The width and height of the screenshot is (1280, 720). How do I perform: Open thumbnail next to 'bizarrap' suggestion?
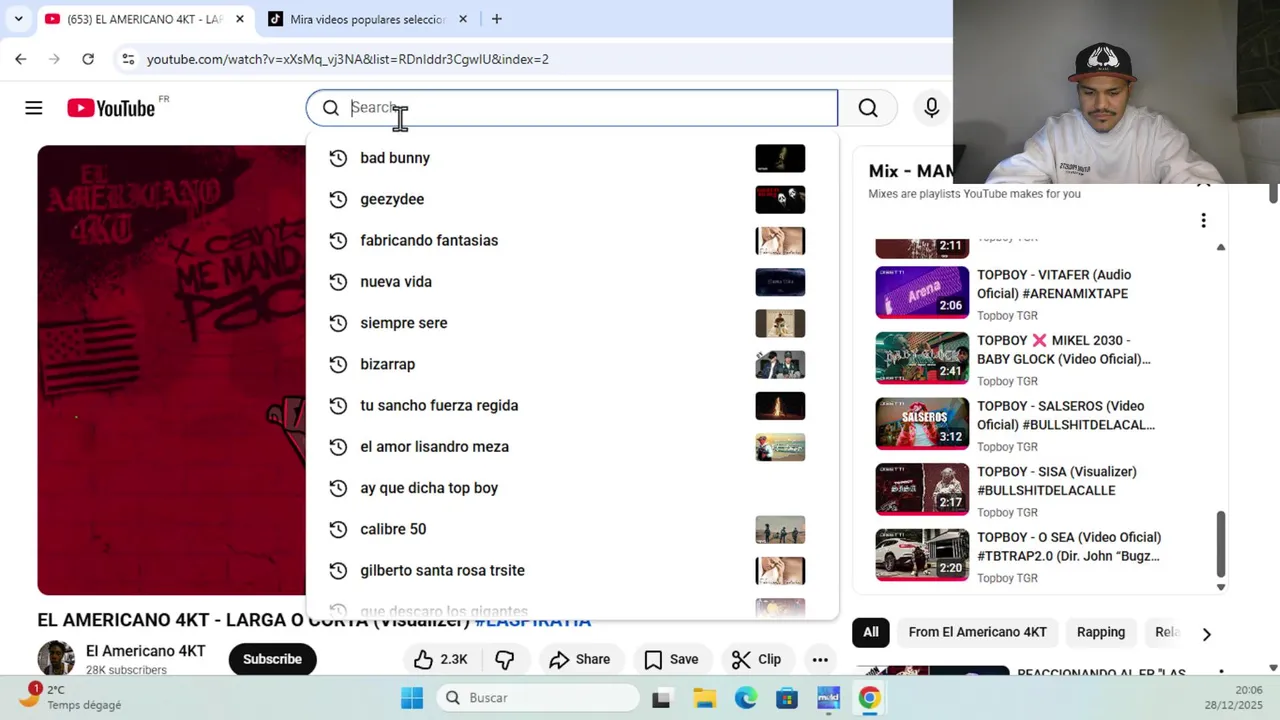coord(780,364)
